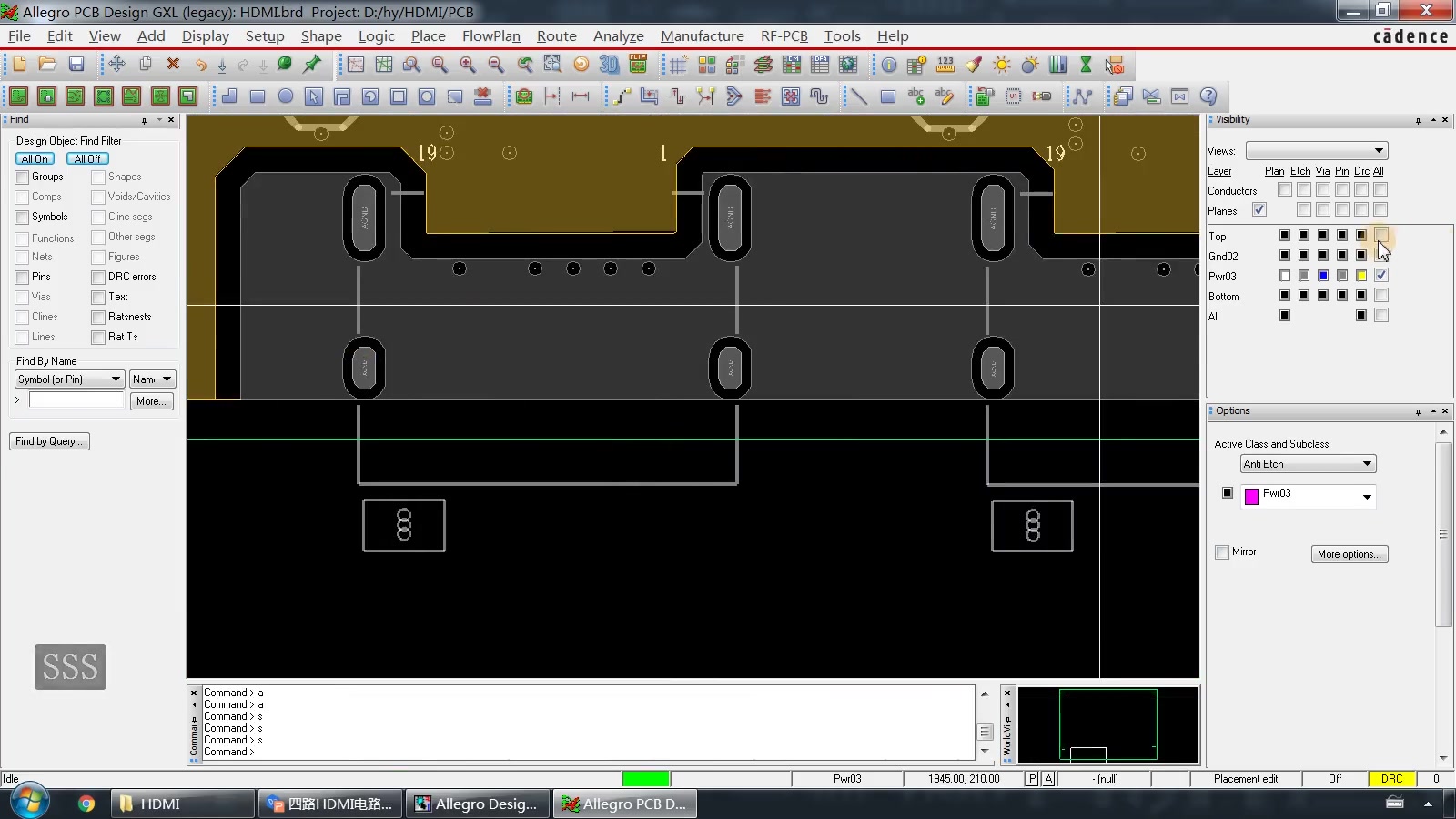Click the More options... button

pyautogui.click(x=1349, y=554)
